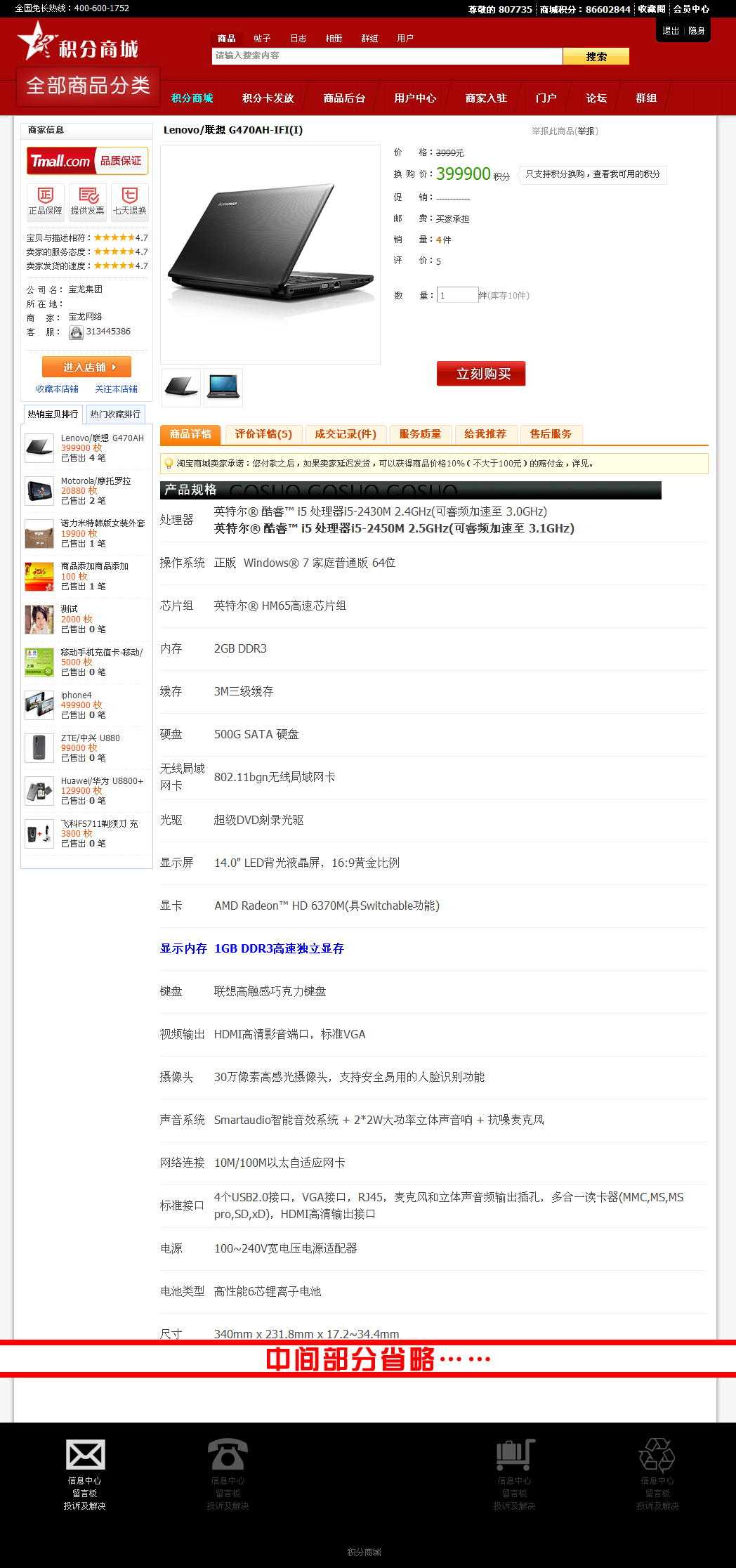This screenshot has height=1568, width=736.
Task: Open ZTE 中兴 U880 item thumbnail
Action: tap(39, 747)
